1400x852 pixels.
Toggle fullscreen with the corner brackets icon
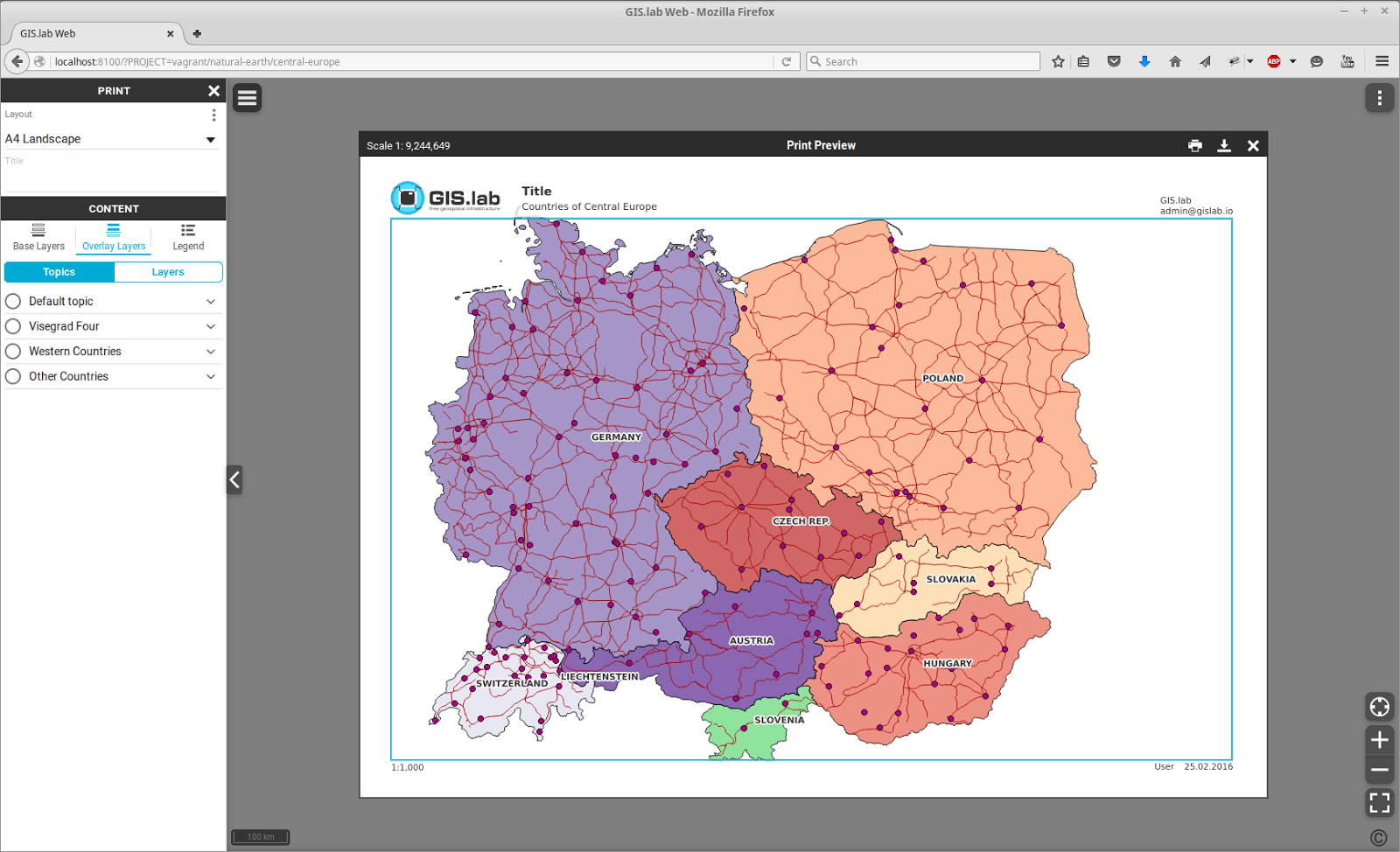pos(1378,802)
